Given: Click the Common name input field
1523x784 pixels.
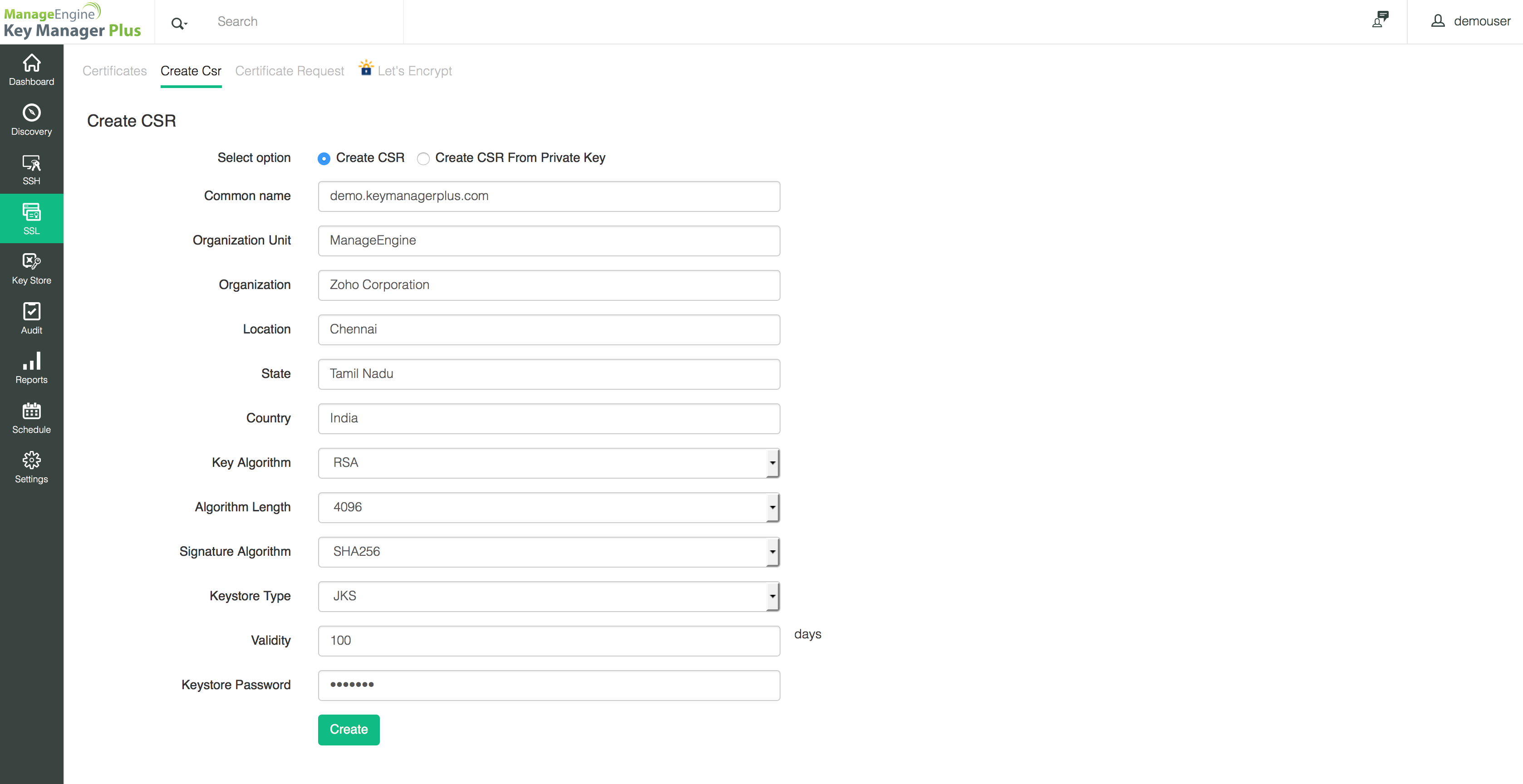Looking at the screenshot, I should pos(548,196).
